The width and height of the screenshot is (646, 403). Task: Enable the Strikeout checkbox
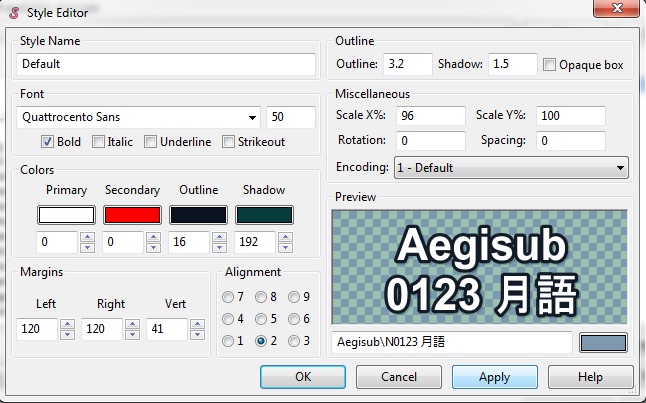228,142
